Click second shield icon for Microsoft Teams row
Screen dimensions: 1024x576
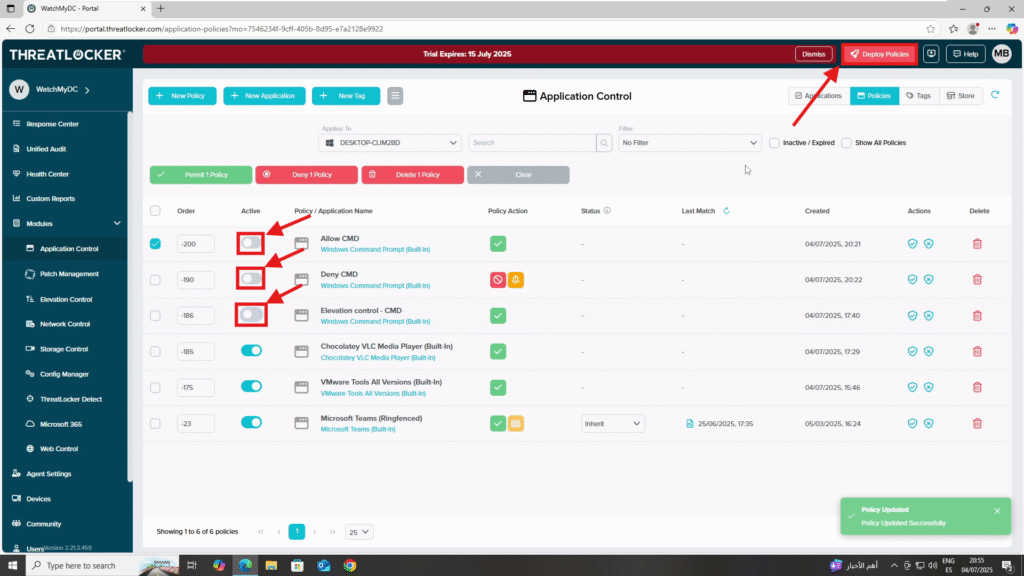929,423
